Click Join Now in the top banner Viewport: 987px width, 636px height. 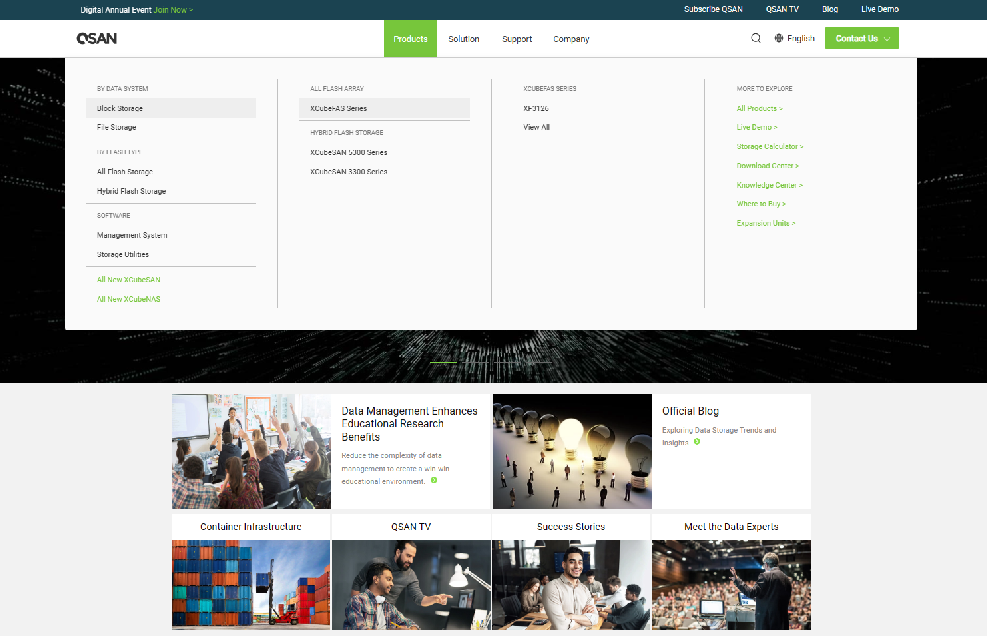coord(173,10)
